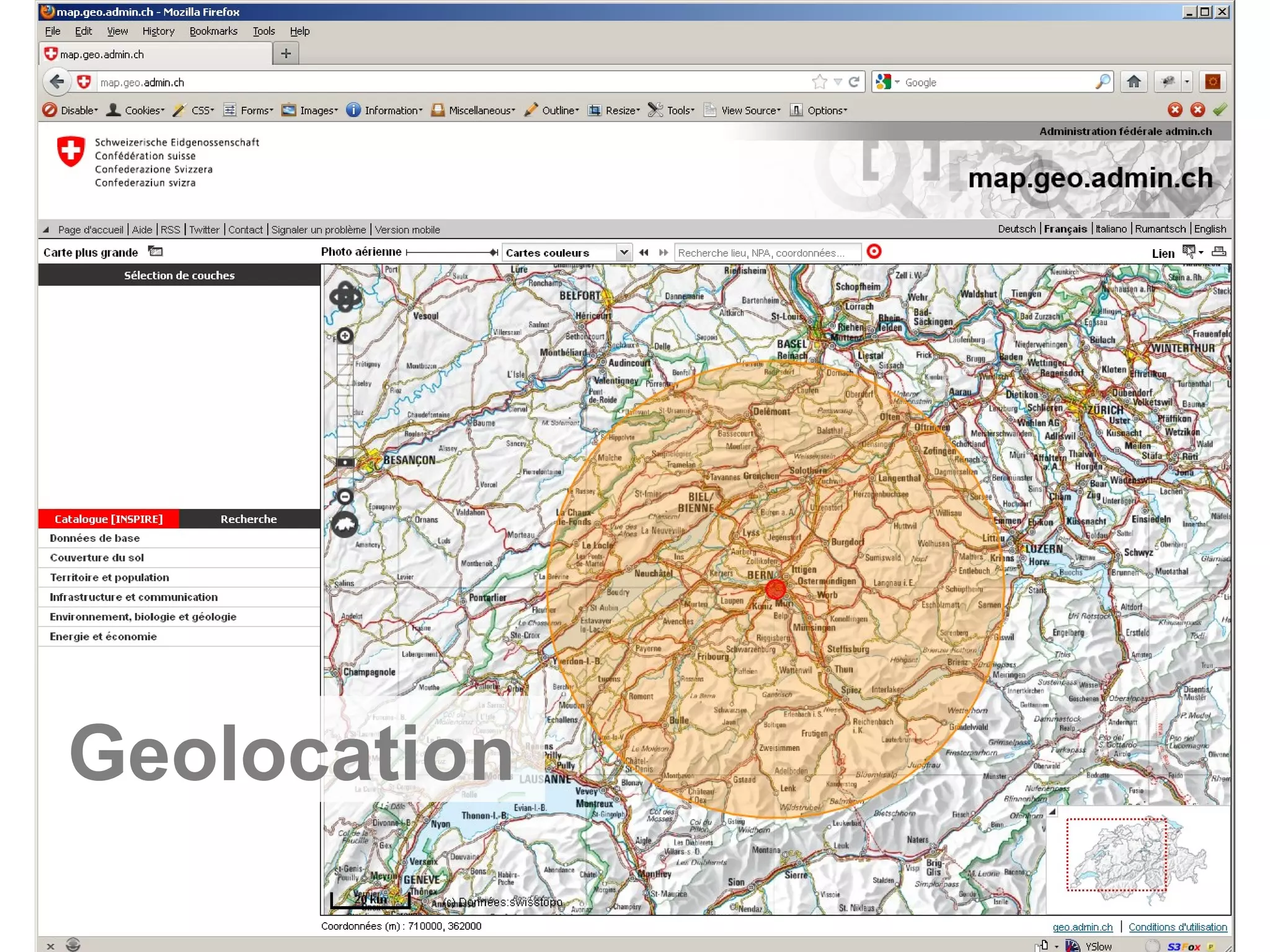Open the Outline developer toolbar menu
This screenshot has width=1270, height=952.
[551, 110]
